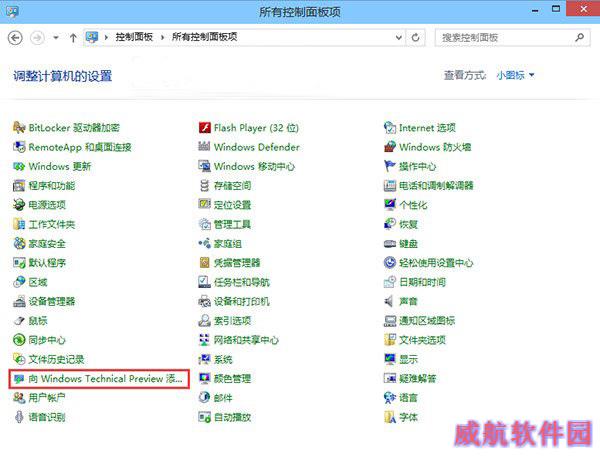This screenshot has width=600, height=457.
Task: Open 凭据管理器 link
Action: pos(237,263)
